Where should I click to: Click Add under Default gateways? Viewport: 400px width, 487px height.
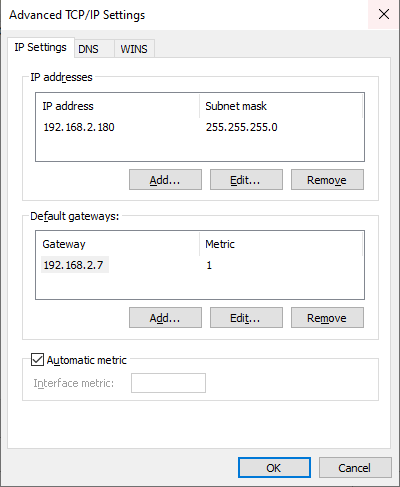pyautogui.click(x=165, y=318)
